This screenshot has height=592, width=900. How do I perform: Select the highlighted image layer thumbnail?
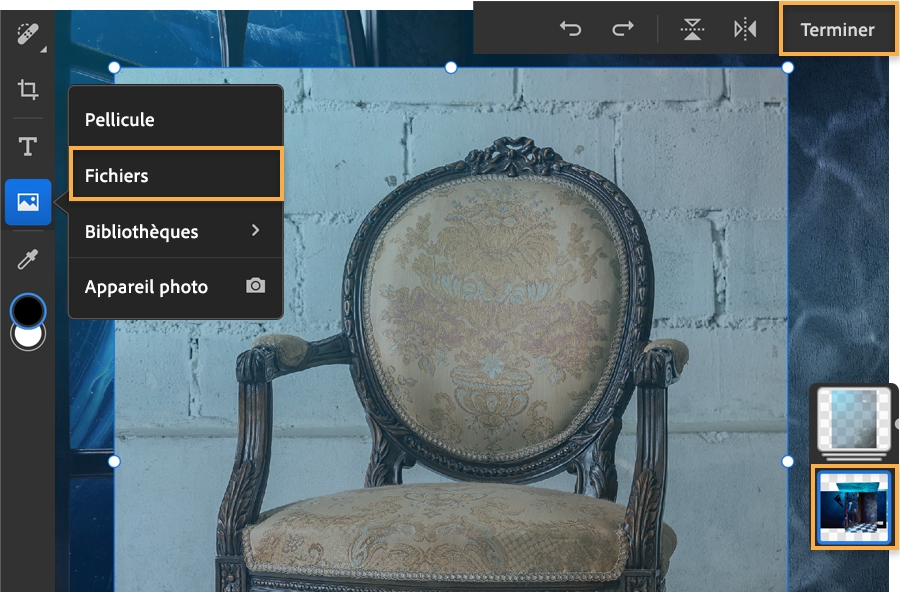[x=855, y=507]
